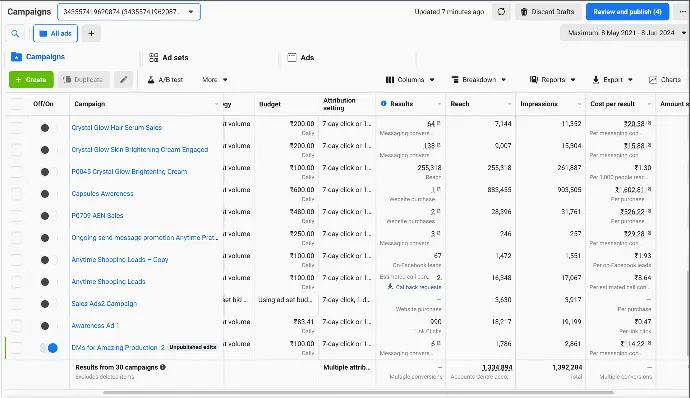Open the Export dropdown

[x=613, y=80]
